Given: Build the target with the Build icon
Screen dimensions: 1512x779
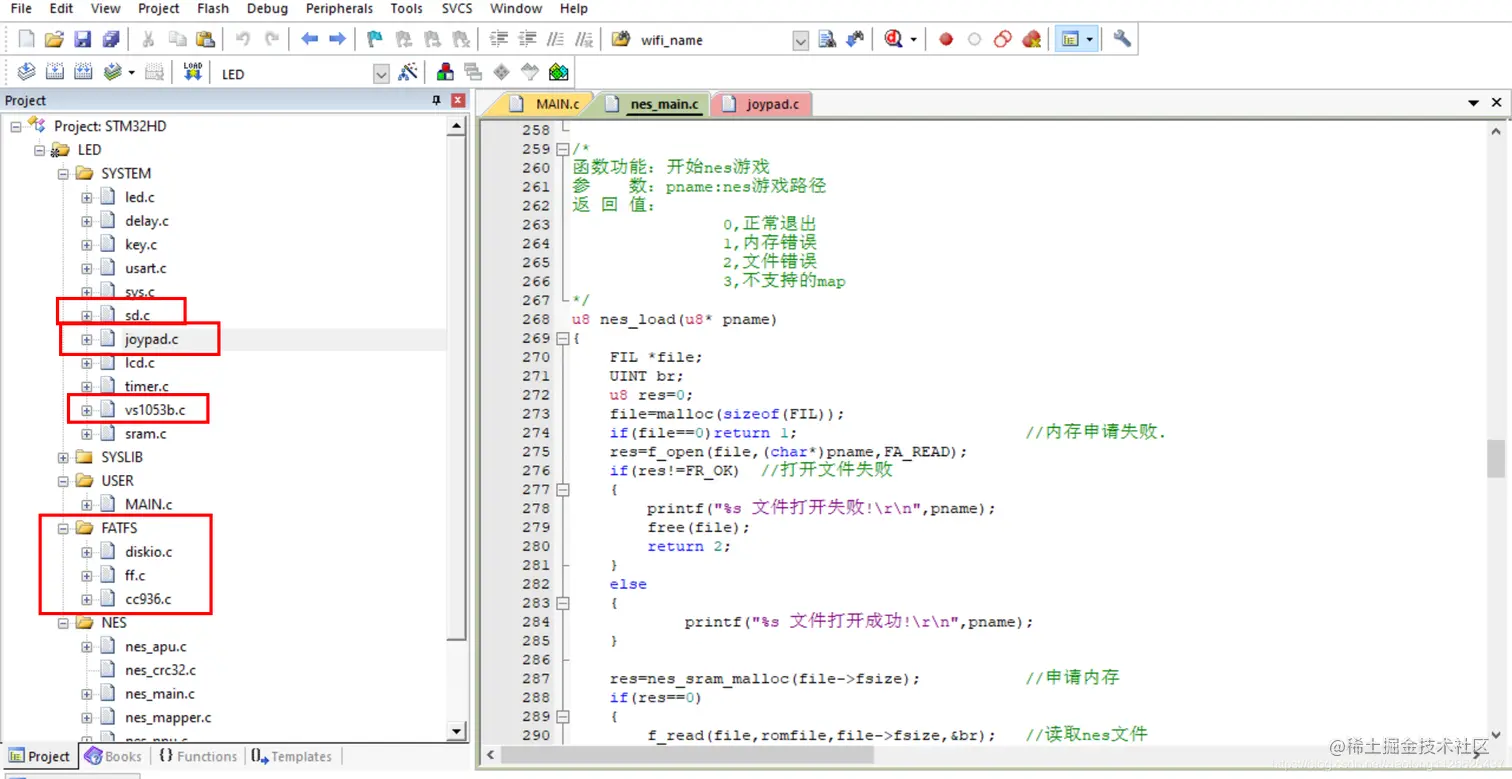Looking at the screenshot, I should (55, 72).
